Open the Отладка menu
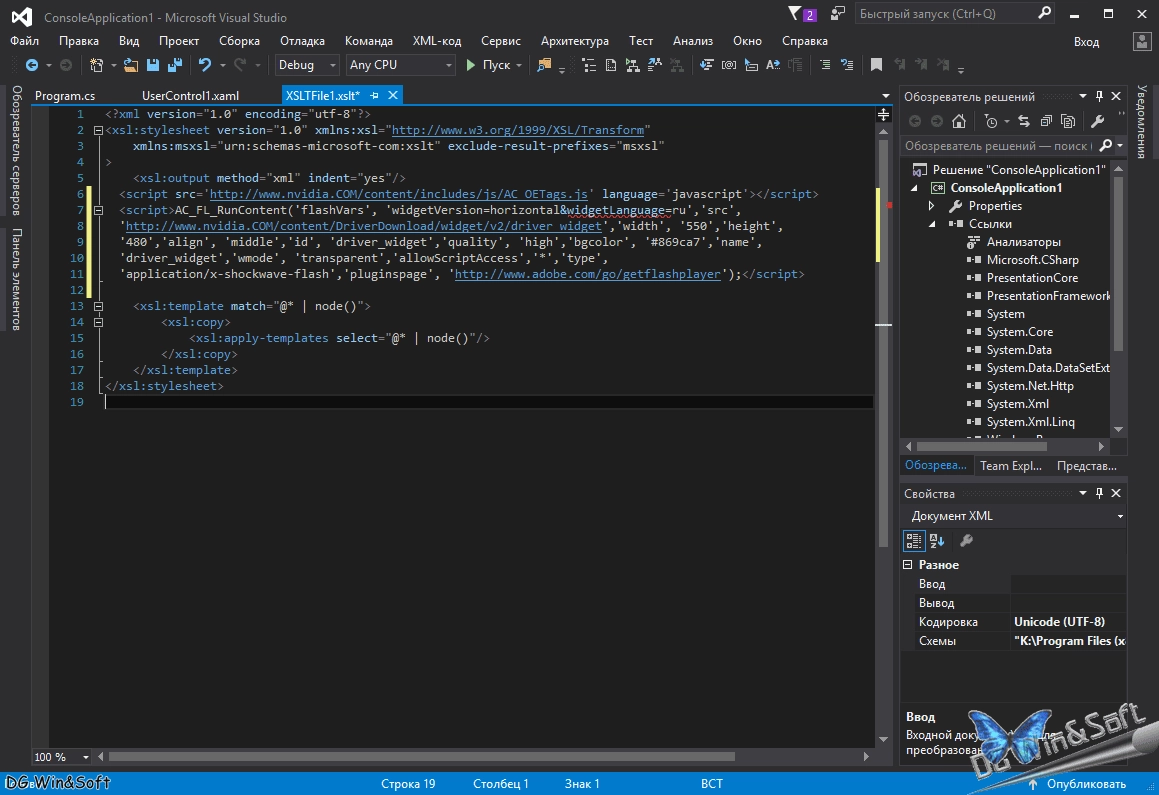Screen dimensions: 1159x795 pyautogui.click(x=302, y=41)
